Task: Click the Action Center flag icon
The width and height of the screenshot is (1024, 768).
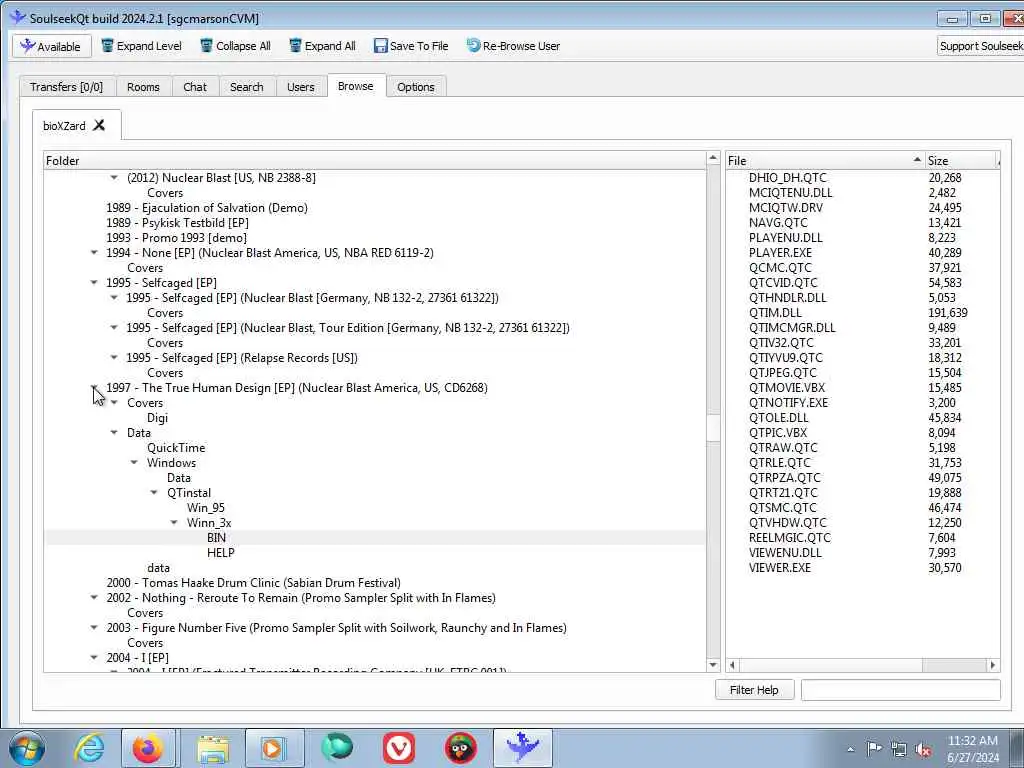Action: tap(874, 749)
